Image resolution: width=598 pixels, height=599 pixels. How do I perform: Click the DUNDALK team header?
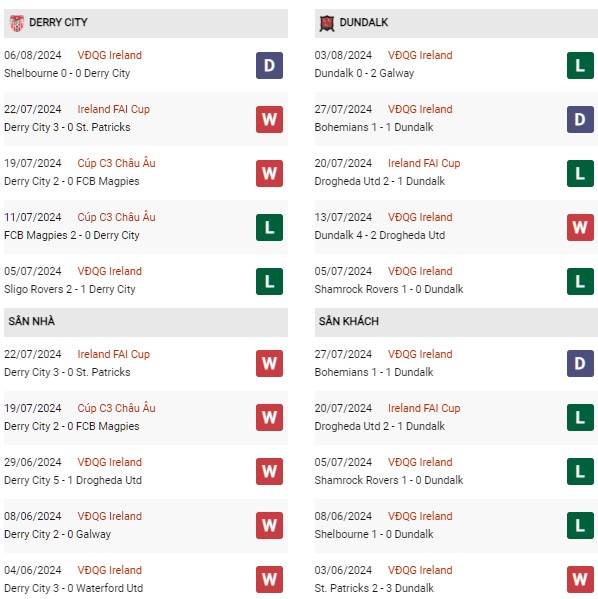(456, 23)
